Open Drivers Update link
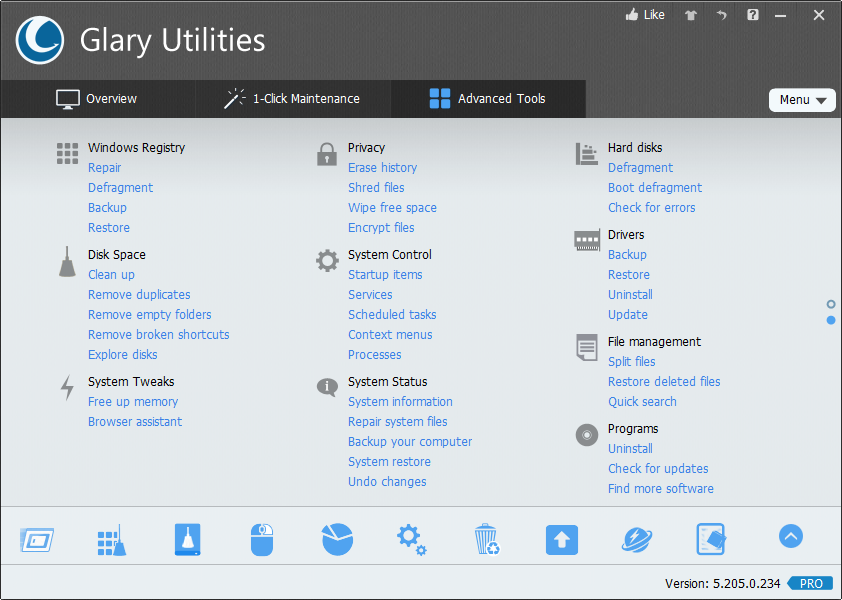The image size is (842, 600). [628, 315]
